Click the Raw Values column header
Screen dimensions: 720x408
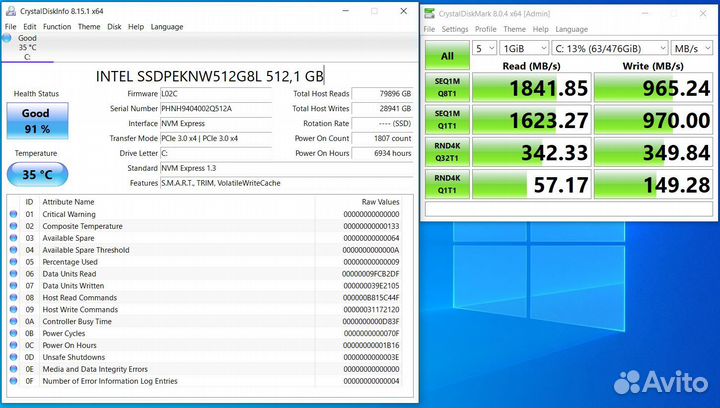(x=380, y=202)
